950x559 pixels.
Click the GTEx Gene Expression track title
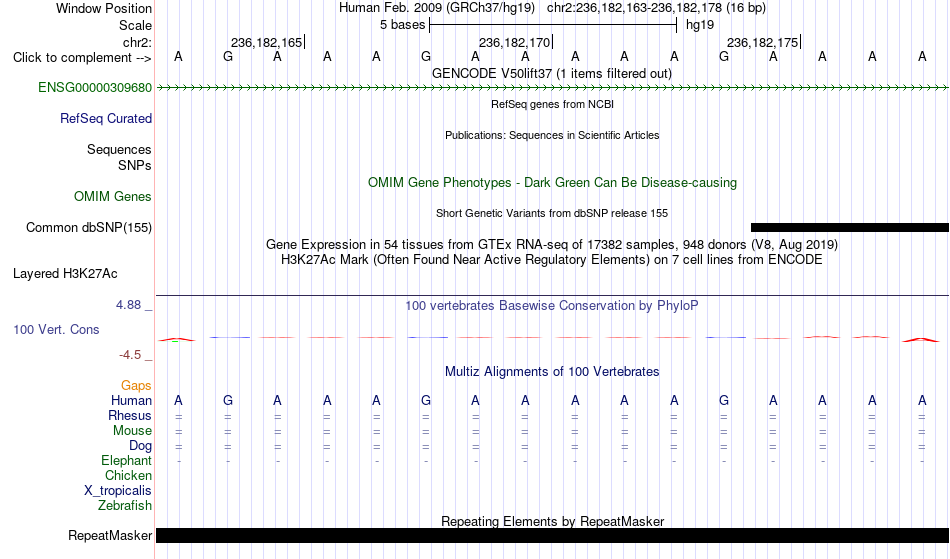[x=552, y=245]
